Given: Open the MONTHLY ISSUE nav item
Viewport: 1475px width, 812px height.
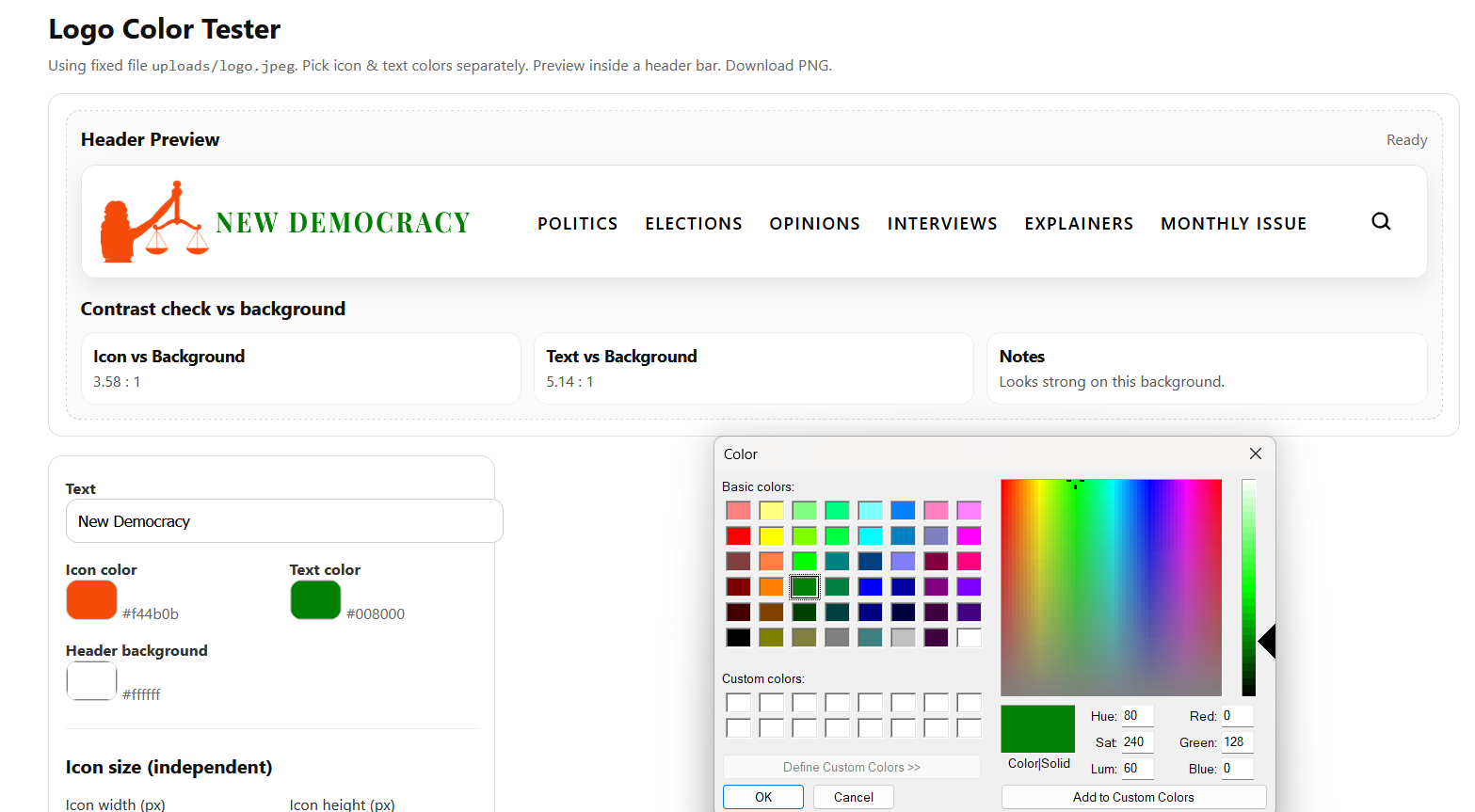Looking at the screenshot, I should (1234, 224).
